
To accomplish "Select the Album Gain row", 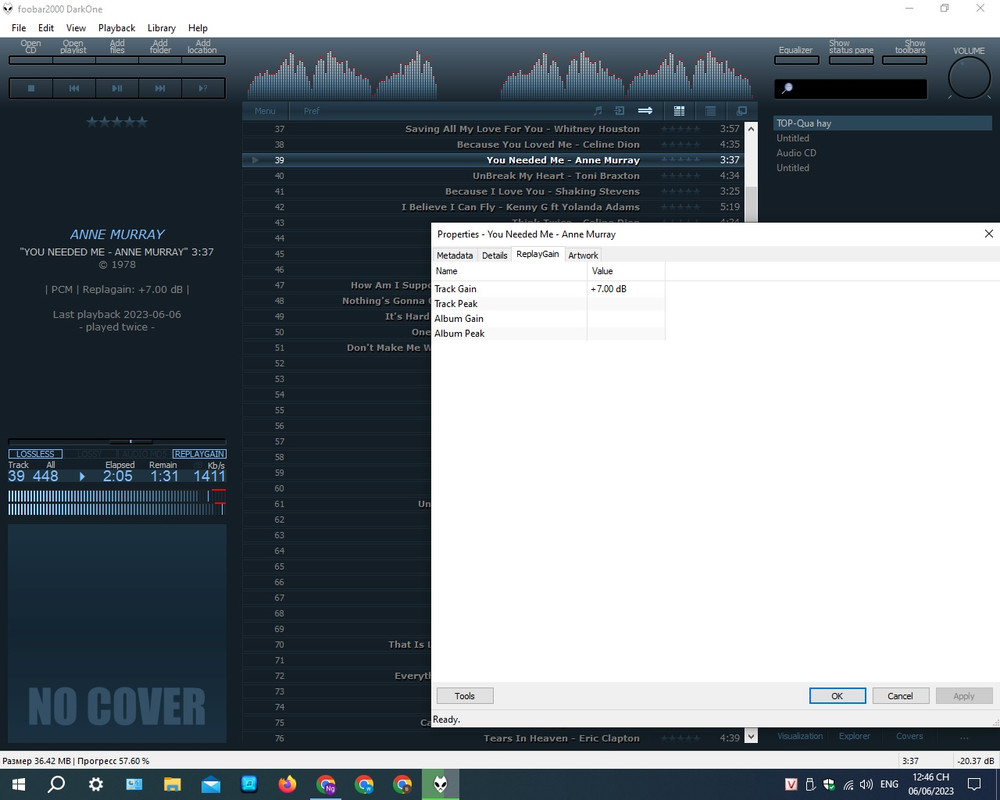I will coord(548,318).
